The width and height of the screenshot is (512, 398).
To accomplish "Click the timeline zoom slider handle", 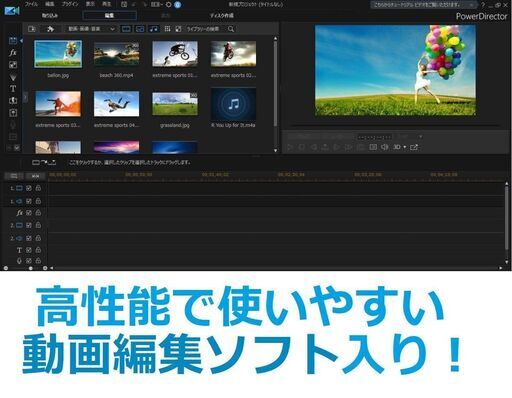I will tap(31, 268).
